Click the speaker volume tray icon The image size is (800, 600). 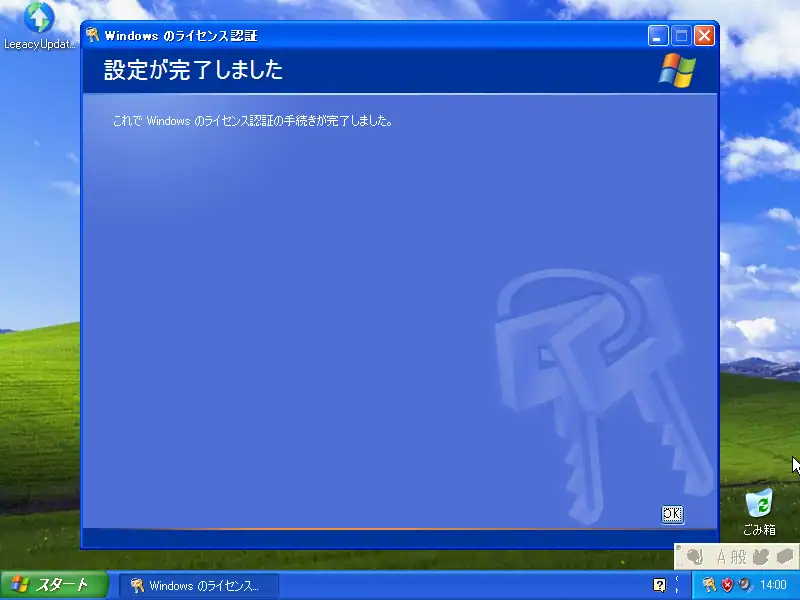[745, 585]
